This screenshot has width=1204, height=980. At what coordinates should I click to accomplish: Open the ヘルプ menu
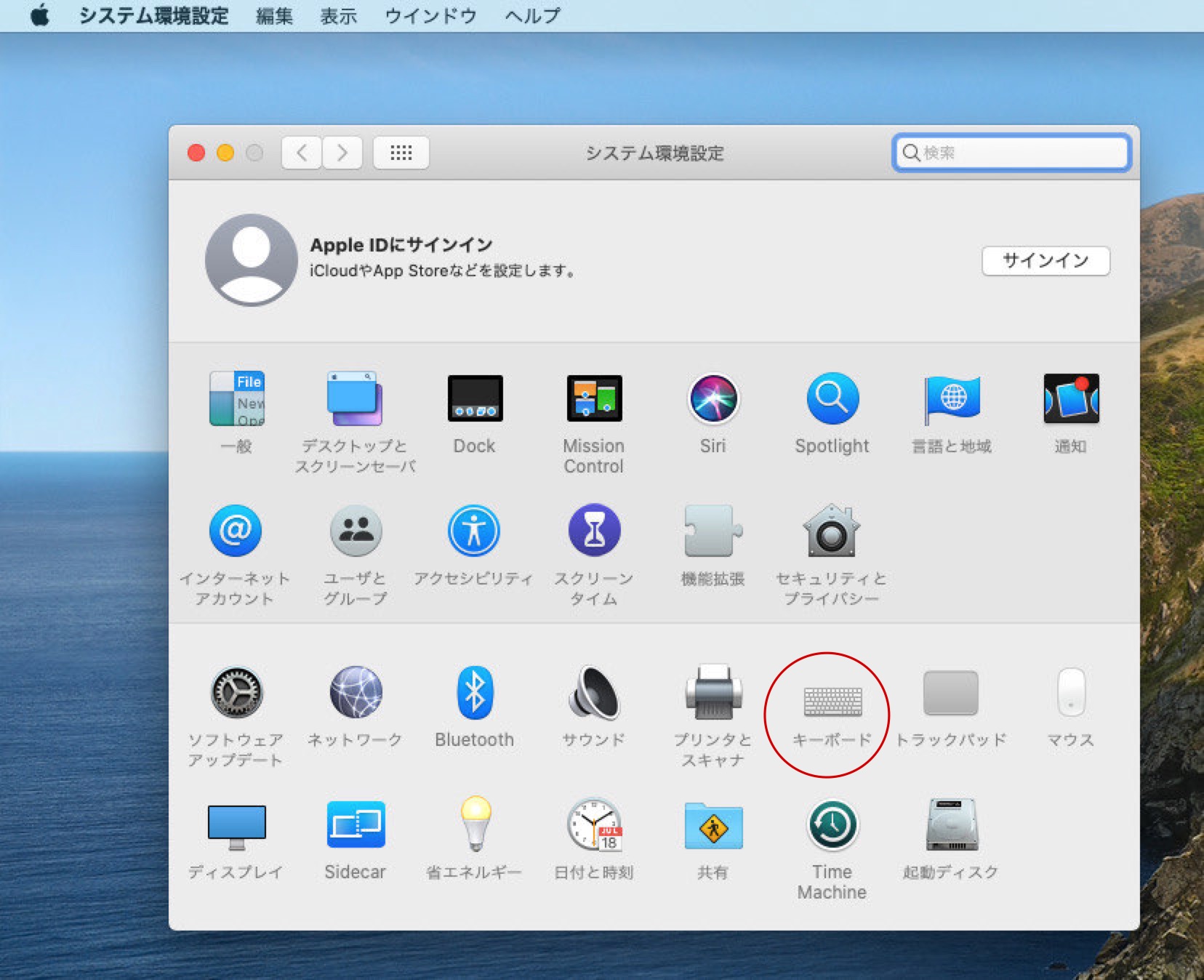click(x=532, y=15)
